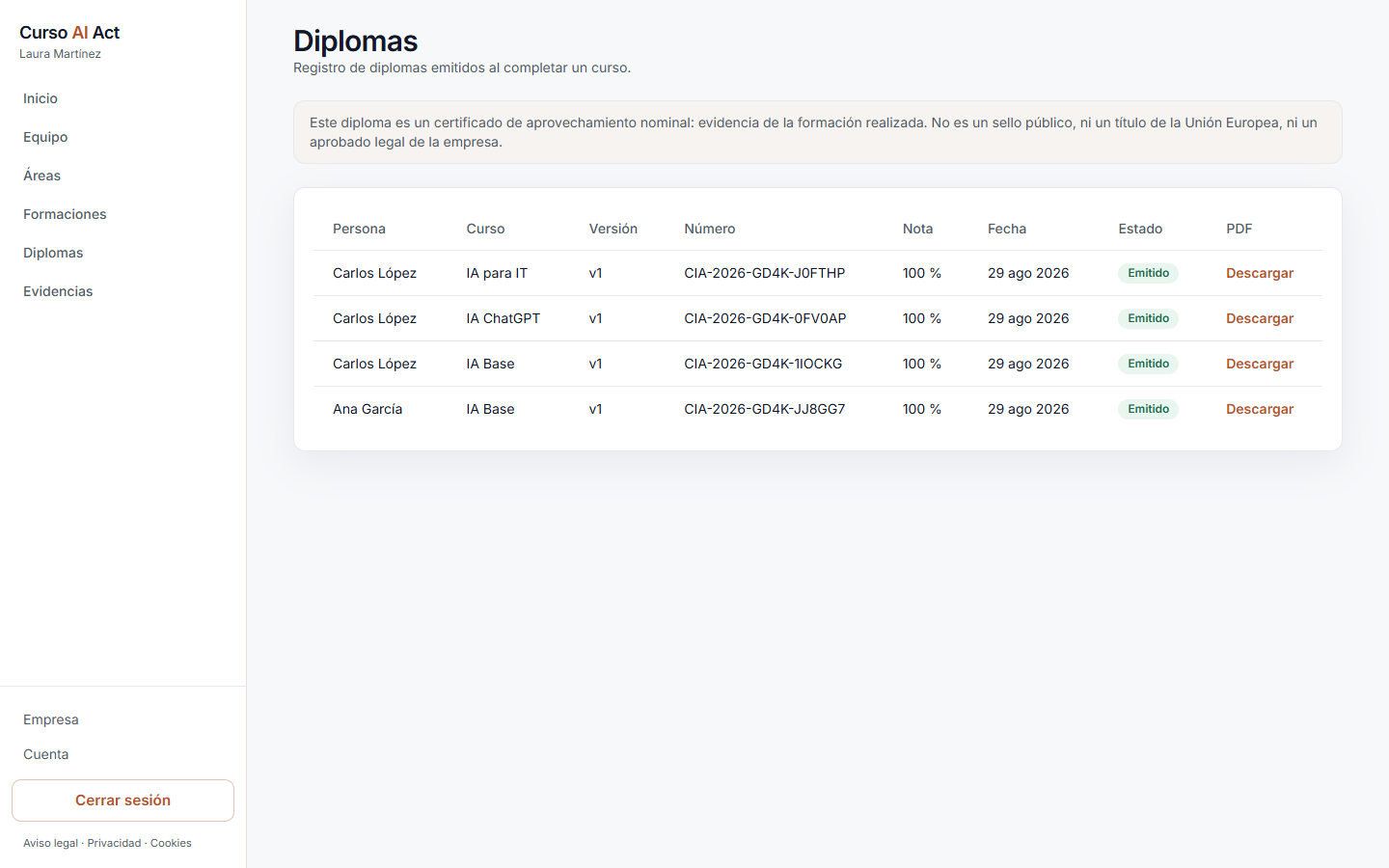The width and height of the screenshot is (1389, 868).
Task: Select diploma number CIA-2026-GD4K-1IOCKG
Action: [763, 364]
